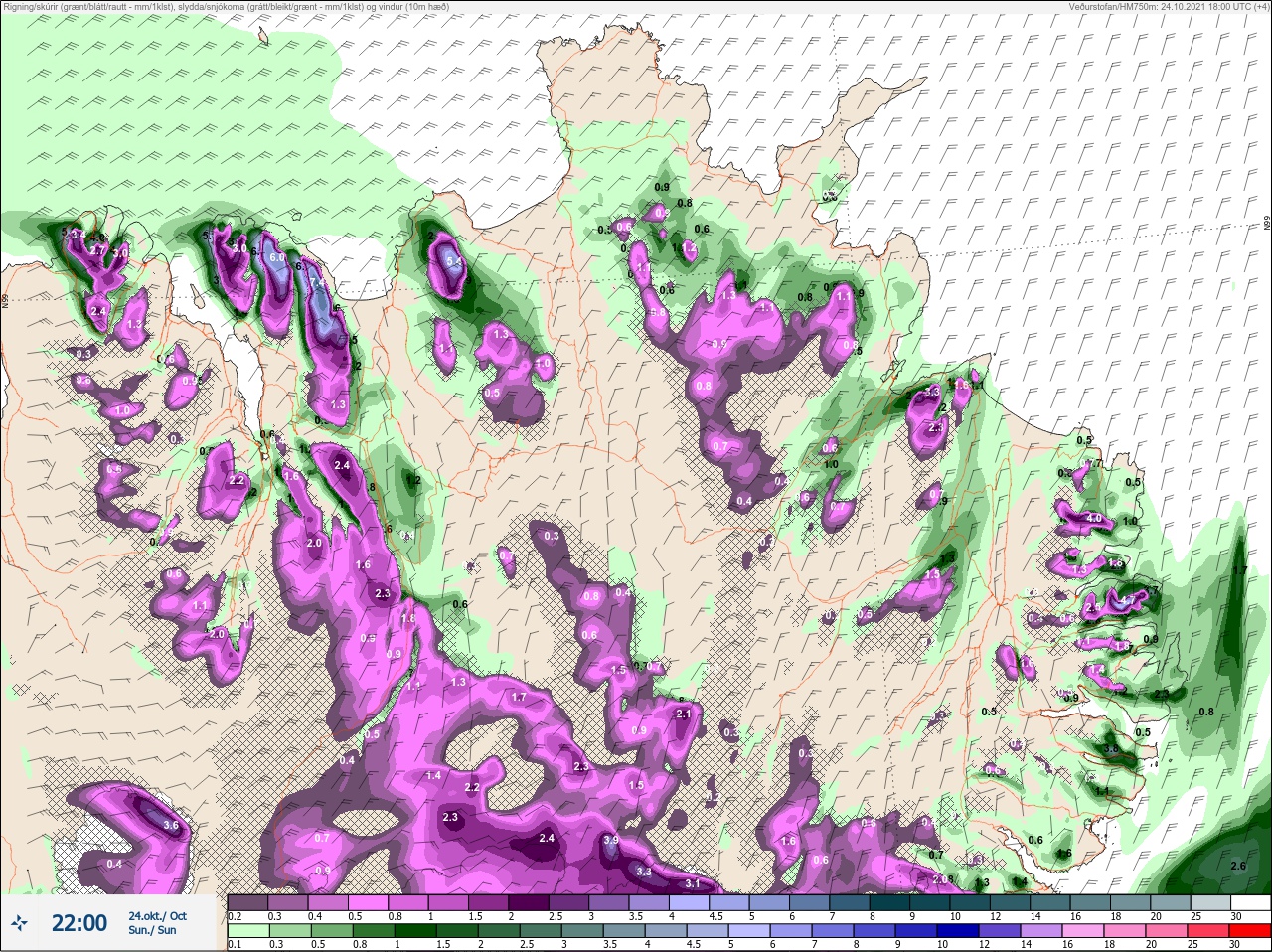Image resolution: width=1272 pixels, height=952 pixels.
Task: Click the weekday label 'Sun./ Sun'
Action: coord(152,930)
